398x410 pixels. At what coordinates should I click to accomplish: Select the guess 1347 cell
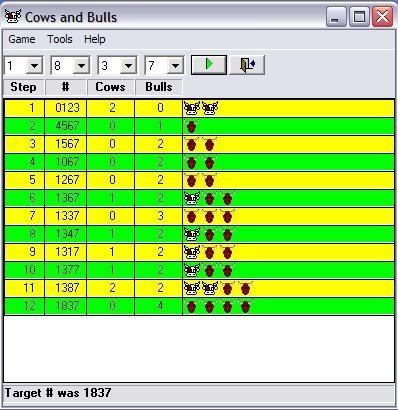66,234
